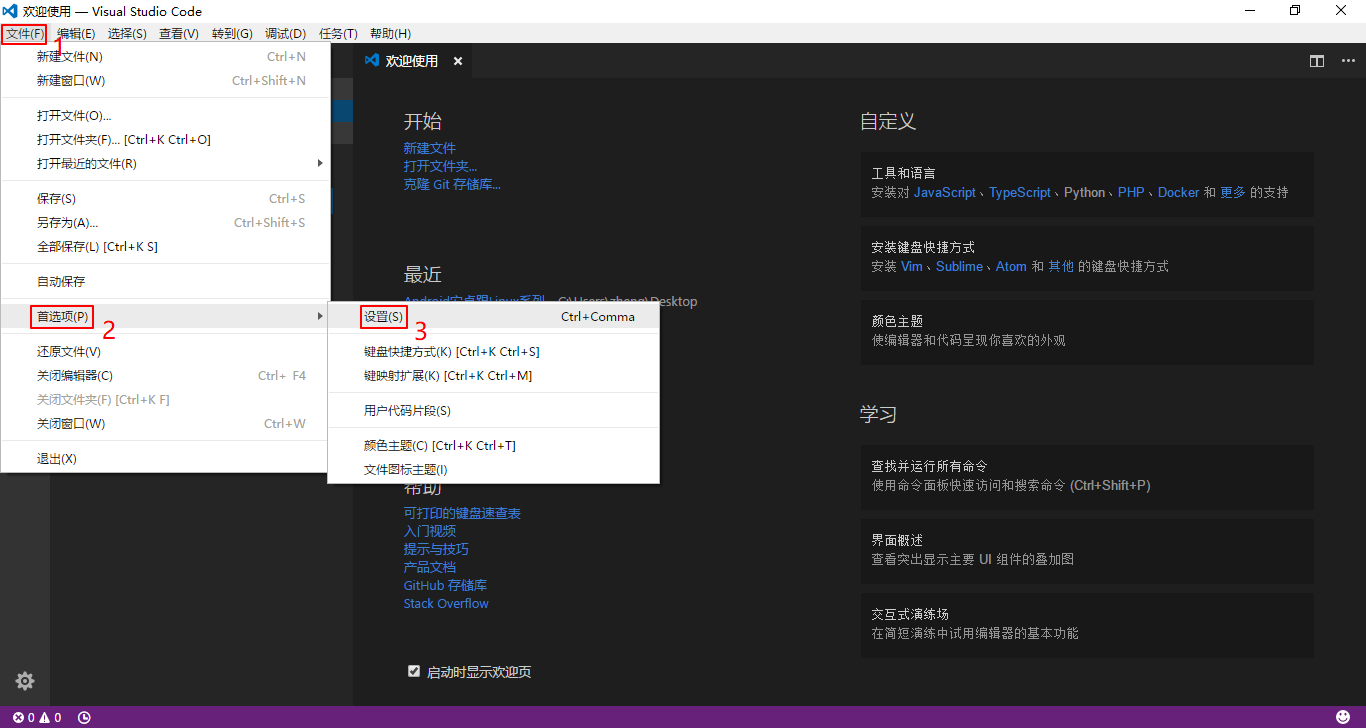Toggle the 启动时显示欢迎页 checkbox
This screenshot has height=728, width=1366.
(414, 671)
